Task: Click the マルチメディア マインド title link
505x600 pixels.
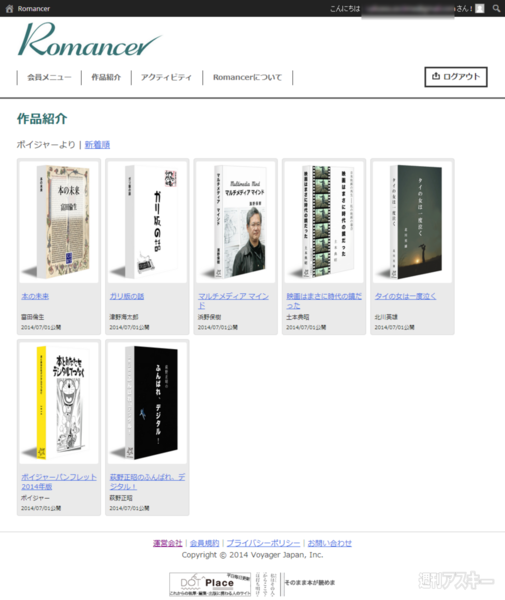Action: click(x=233, y=301)
